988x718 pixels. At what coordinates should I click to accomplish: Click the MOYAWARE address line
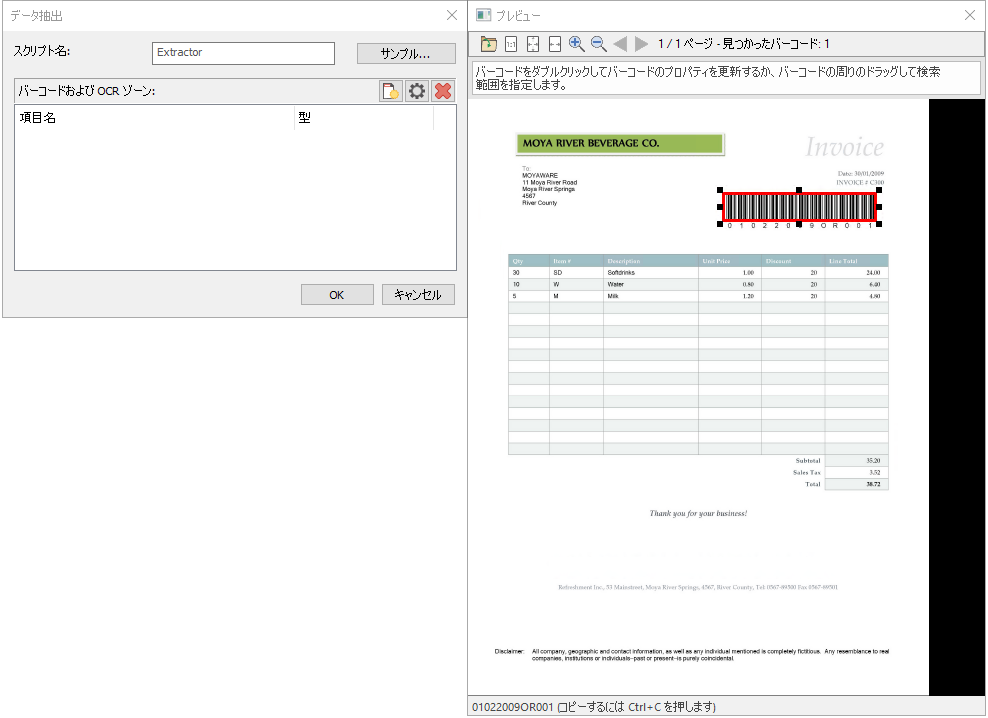point(540,175)
